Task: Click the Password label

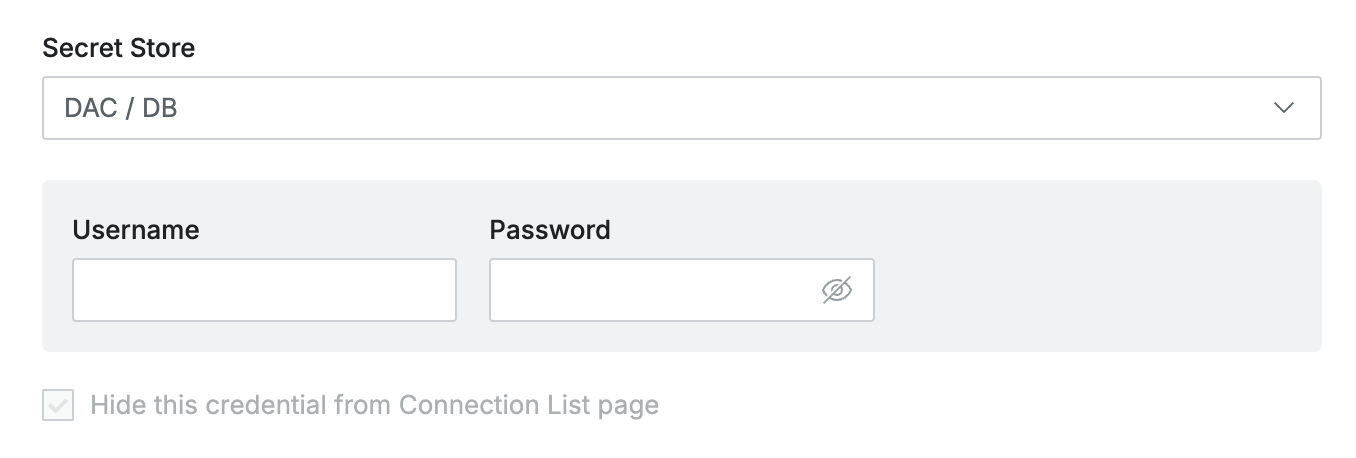Action: [x=550, y=230]
